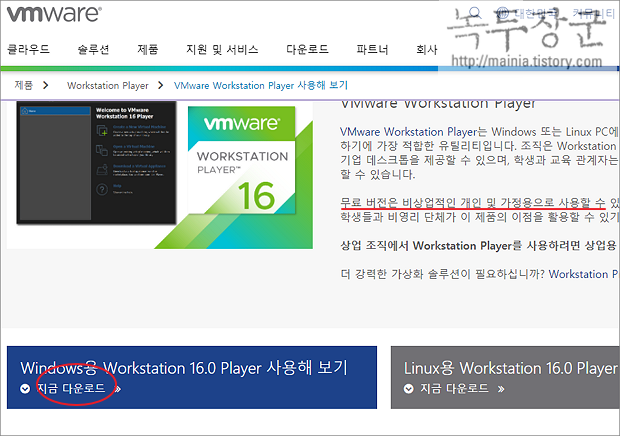Click the Workstation 16 Player product image
The width and height of the screenshot is (620, 436).
point(242,160)
